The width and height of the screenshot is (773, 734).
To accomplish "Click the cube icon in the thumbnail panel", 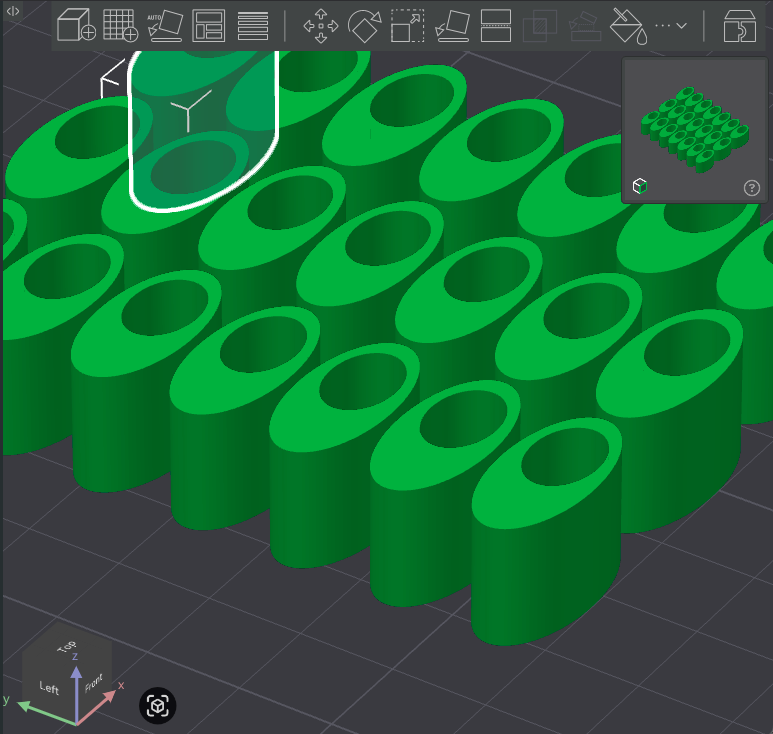I will [x=640, y=186].
